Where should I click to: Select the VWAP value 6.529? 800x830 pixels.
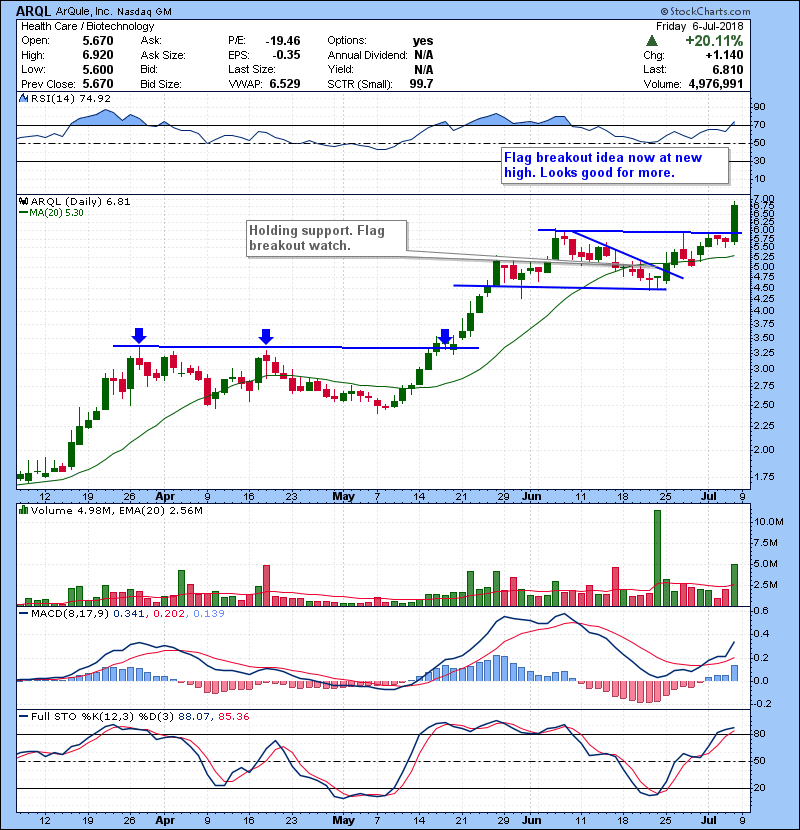pos(285,84)
